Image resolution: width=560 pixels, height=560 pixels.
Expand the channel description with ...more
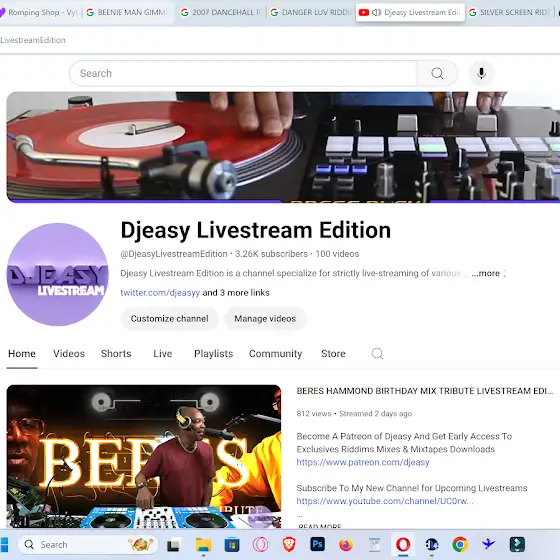[x=485, y=274]
